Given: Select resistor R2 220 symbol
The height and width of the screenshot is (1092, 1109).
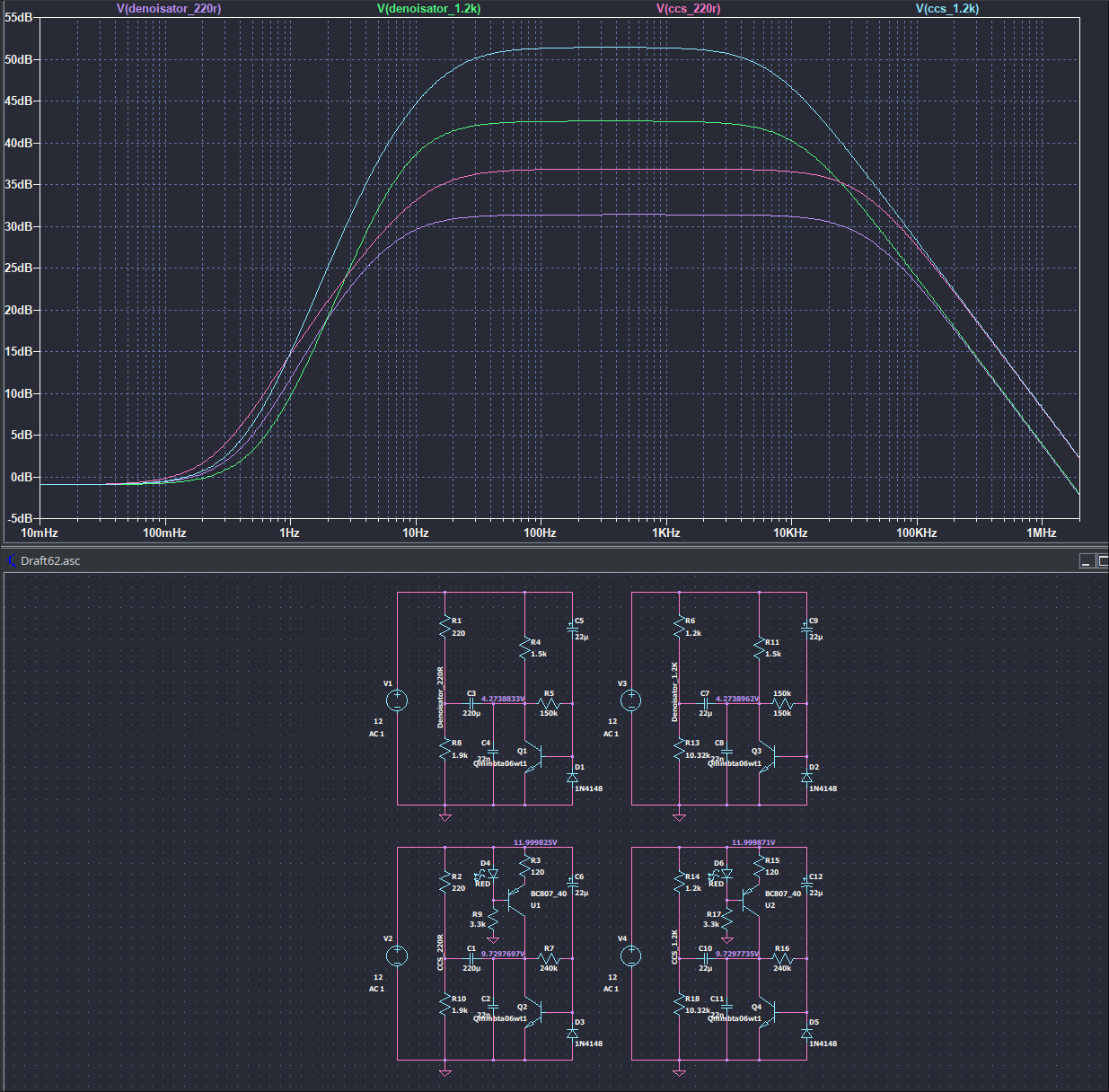Looking at the screenshot, I should pos(444,882).
